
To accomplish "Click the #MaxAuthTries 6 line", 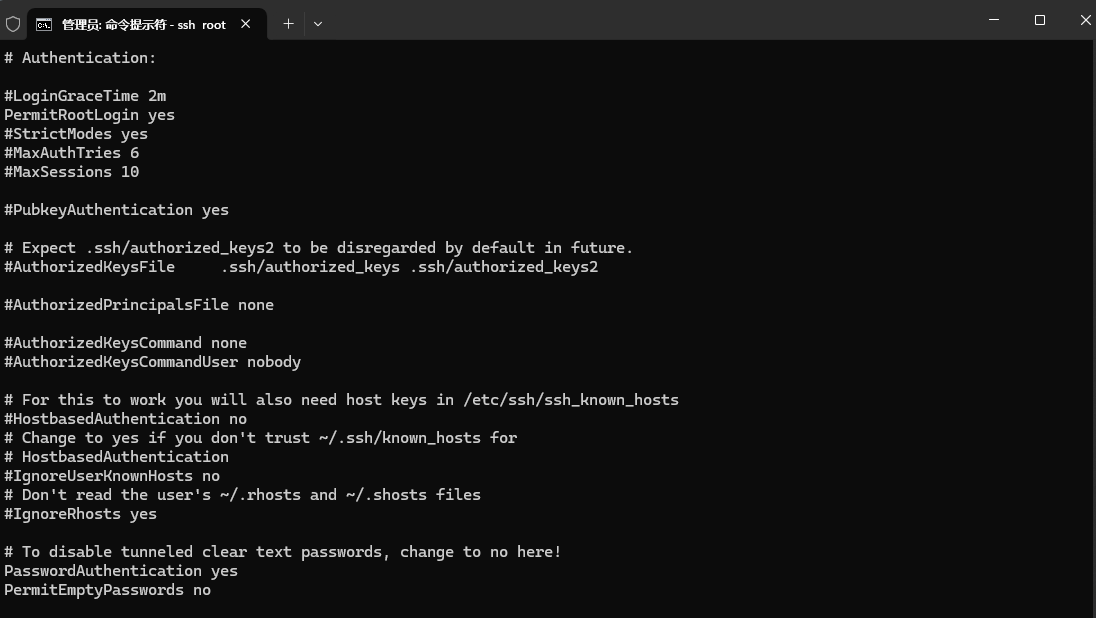I will (x=71, y=153).
